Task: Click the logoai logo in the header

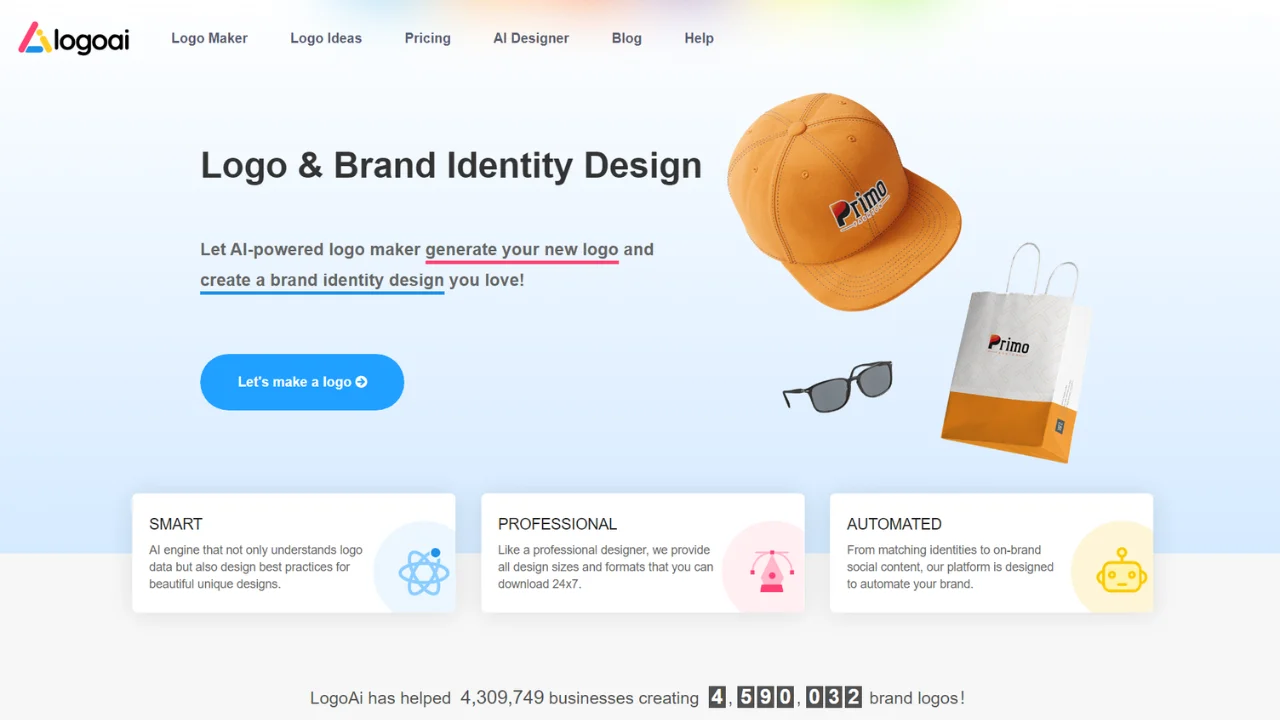Action: (74, 38)
